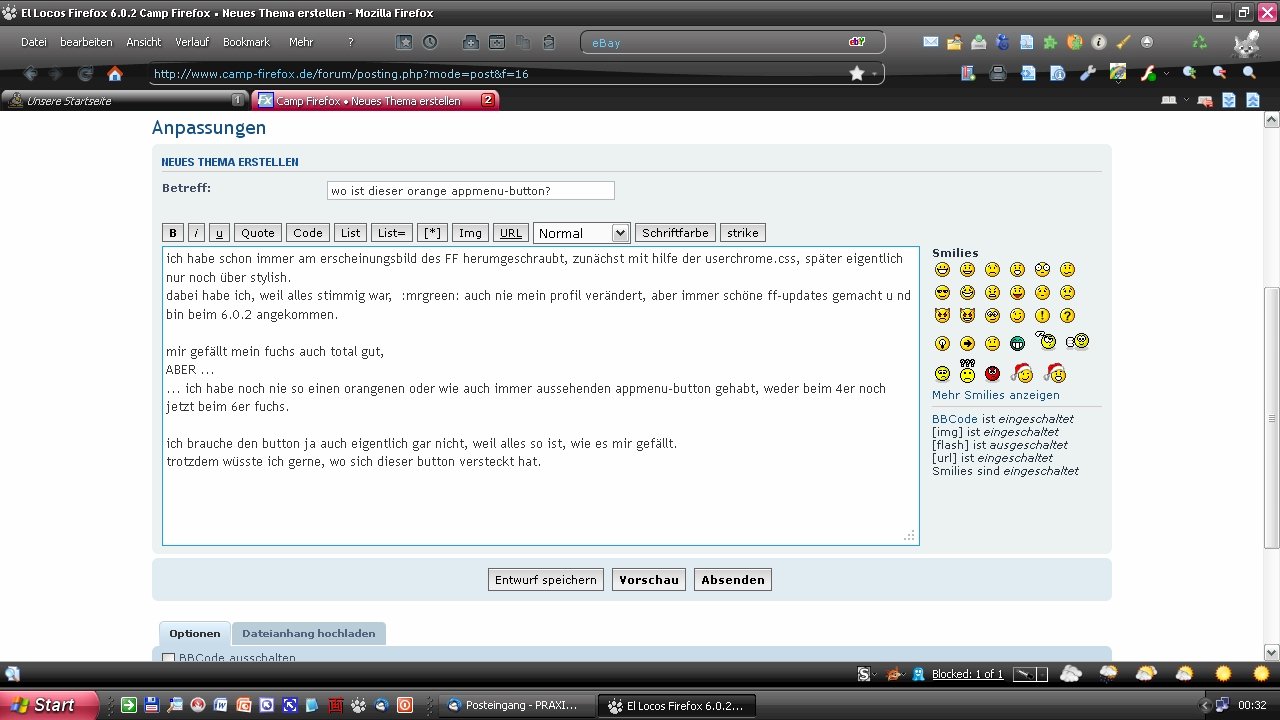This screenshot has width=1280, height=720.
Task: Zoom out with magnifier minus icon
Action: (1219, 73)
